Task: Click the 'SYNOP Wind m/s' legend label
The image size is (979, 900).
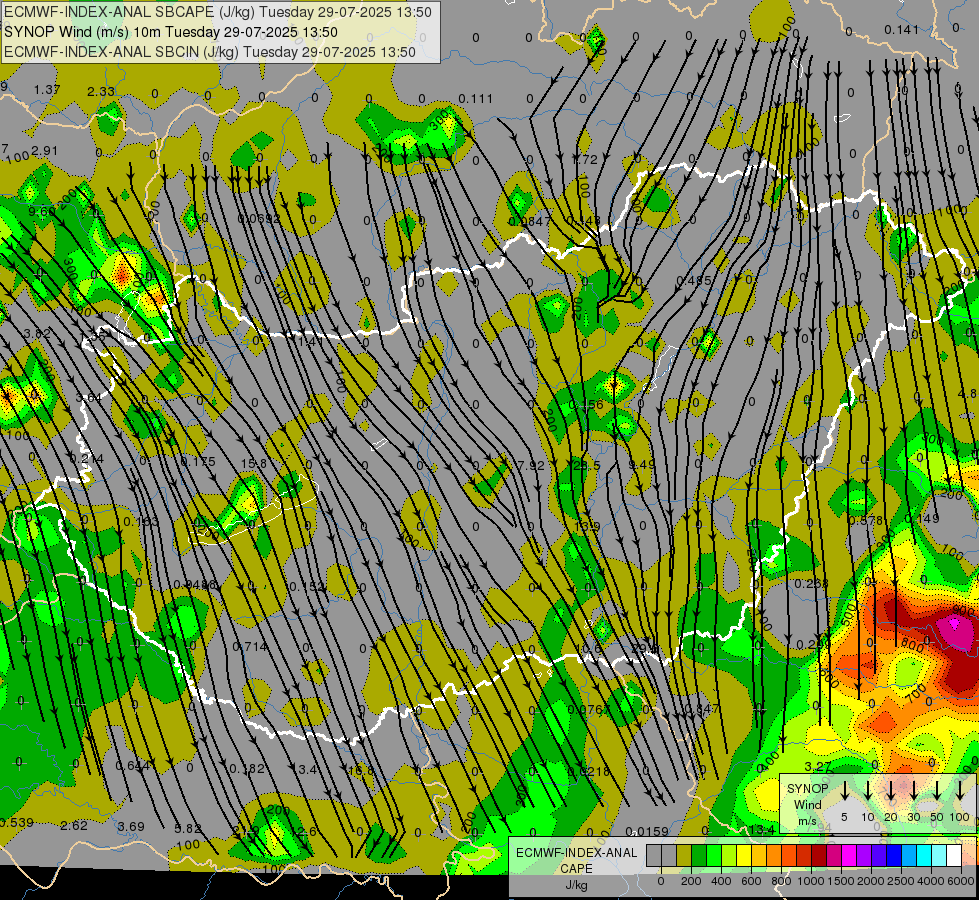Action: coord(808,805)
